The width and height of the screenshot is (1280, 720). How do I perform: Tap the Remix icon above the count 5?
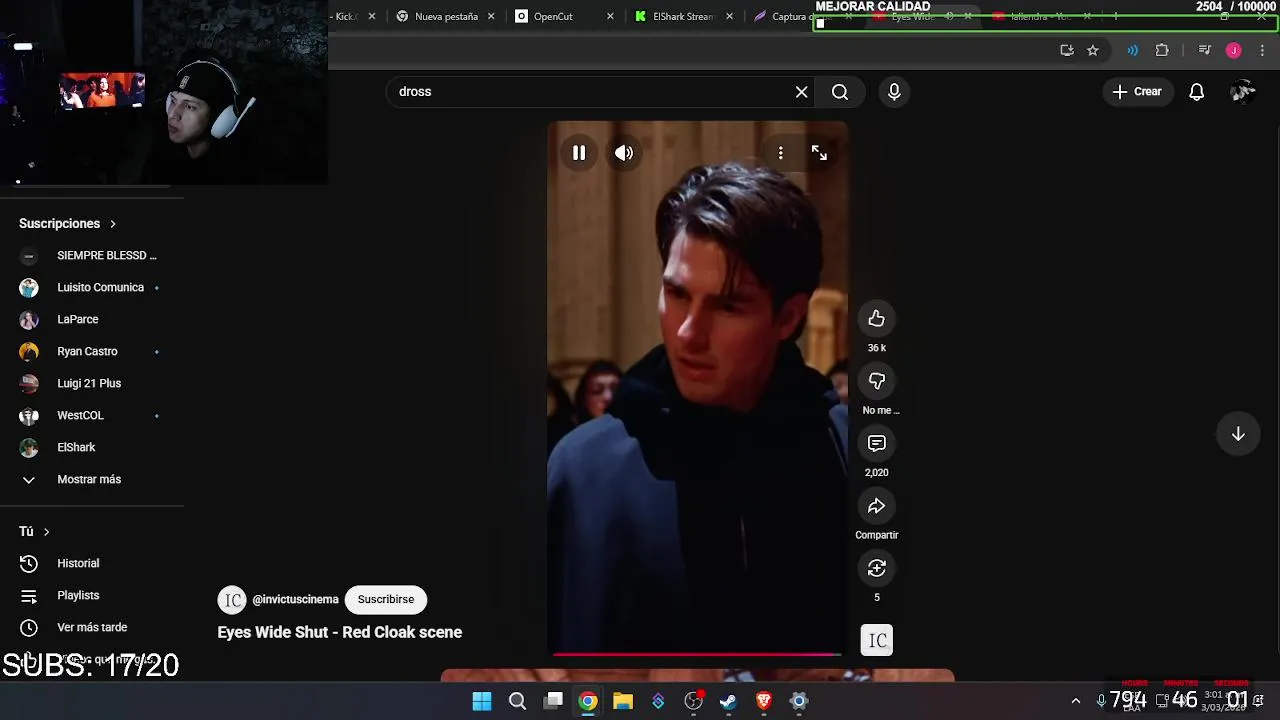[877, 568]
